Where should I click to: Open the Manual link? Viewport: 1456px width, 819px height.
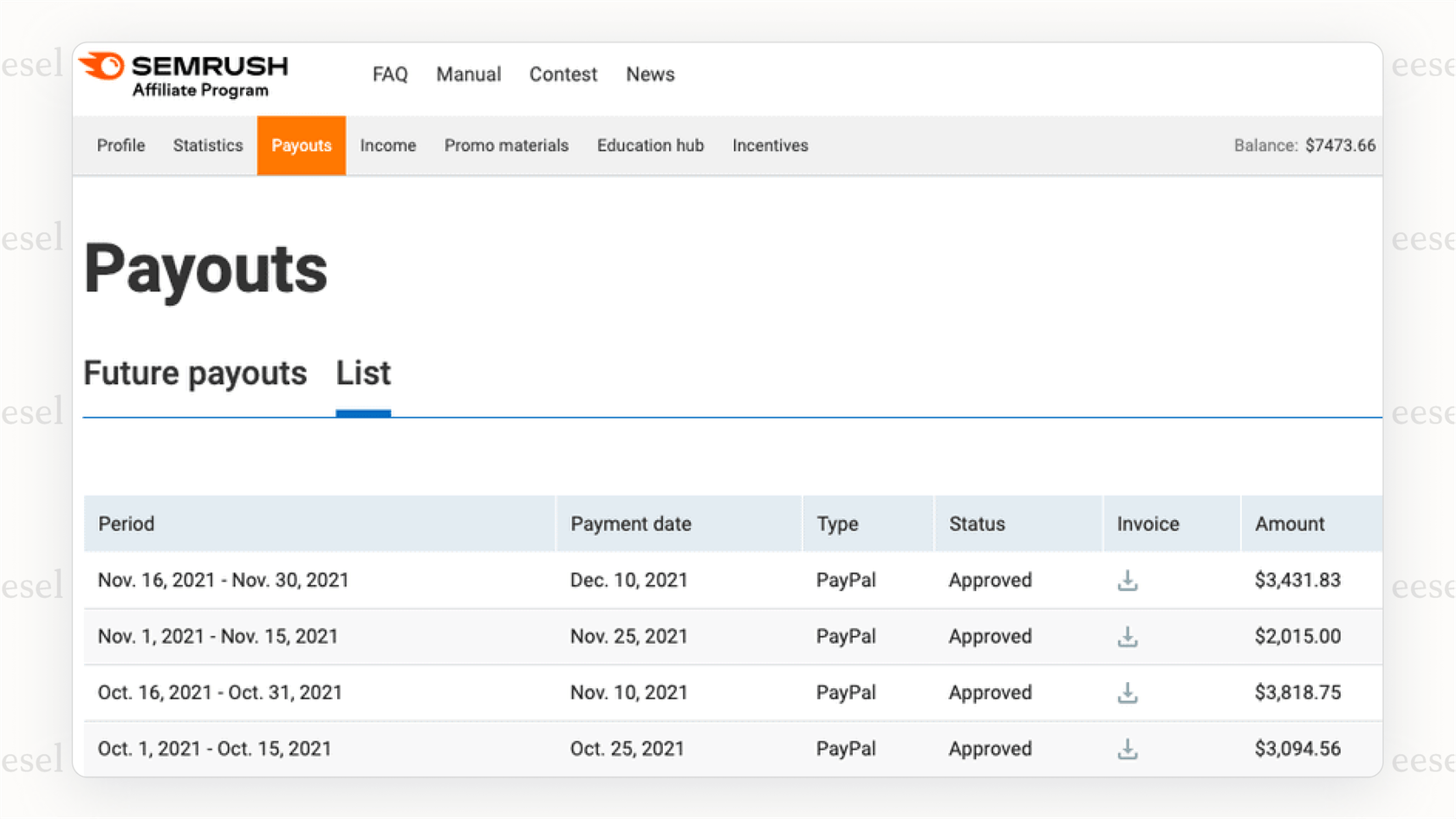(x=468, y=75)
